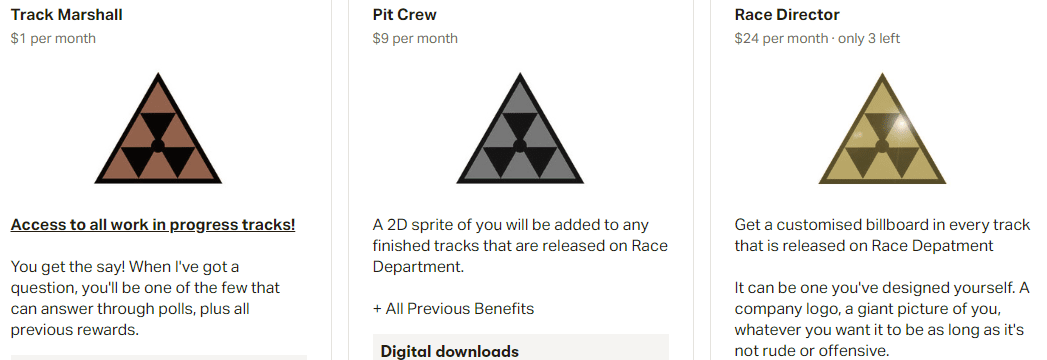Click the gold Race Director triangle badge
This screenshot has height=360, width=1047.
pos(882,128)
